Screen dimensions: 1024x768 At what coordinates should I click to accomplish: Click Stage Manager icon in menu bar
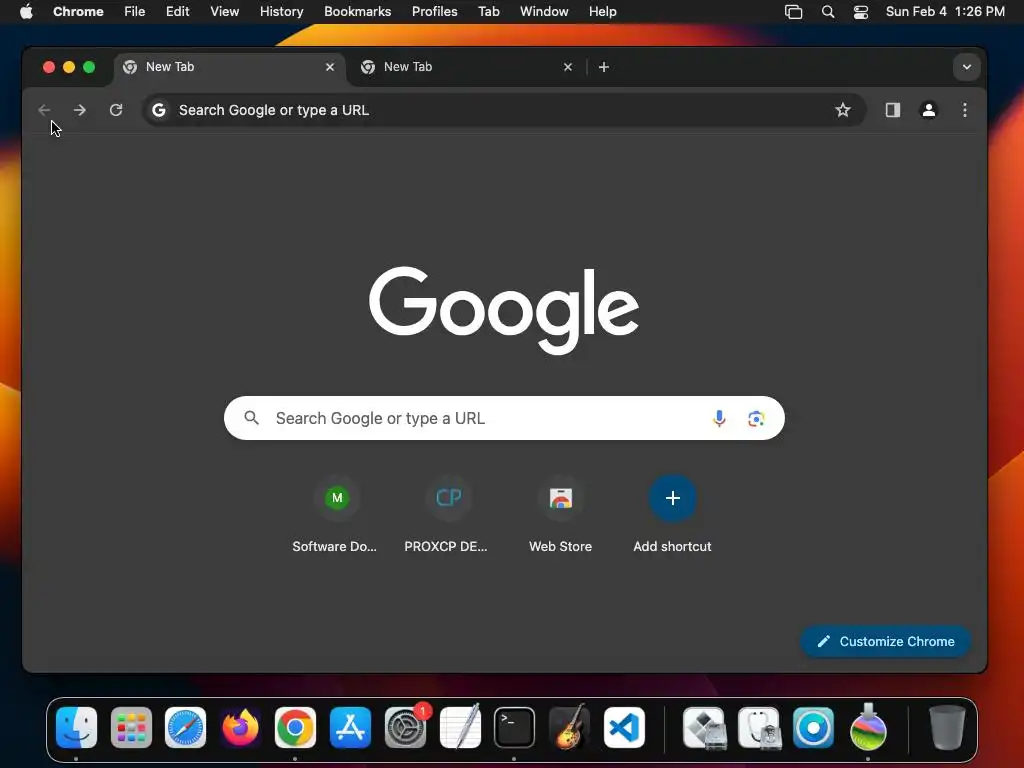[793, 12]
